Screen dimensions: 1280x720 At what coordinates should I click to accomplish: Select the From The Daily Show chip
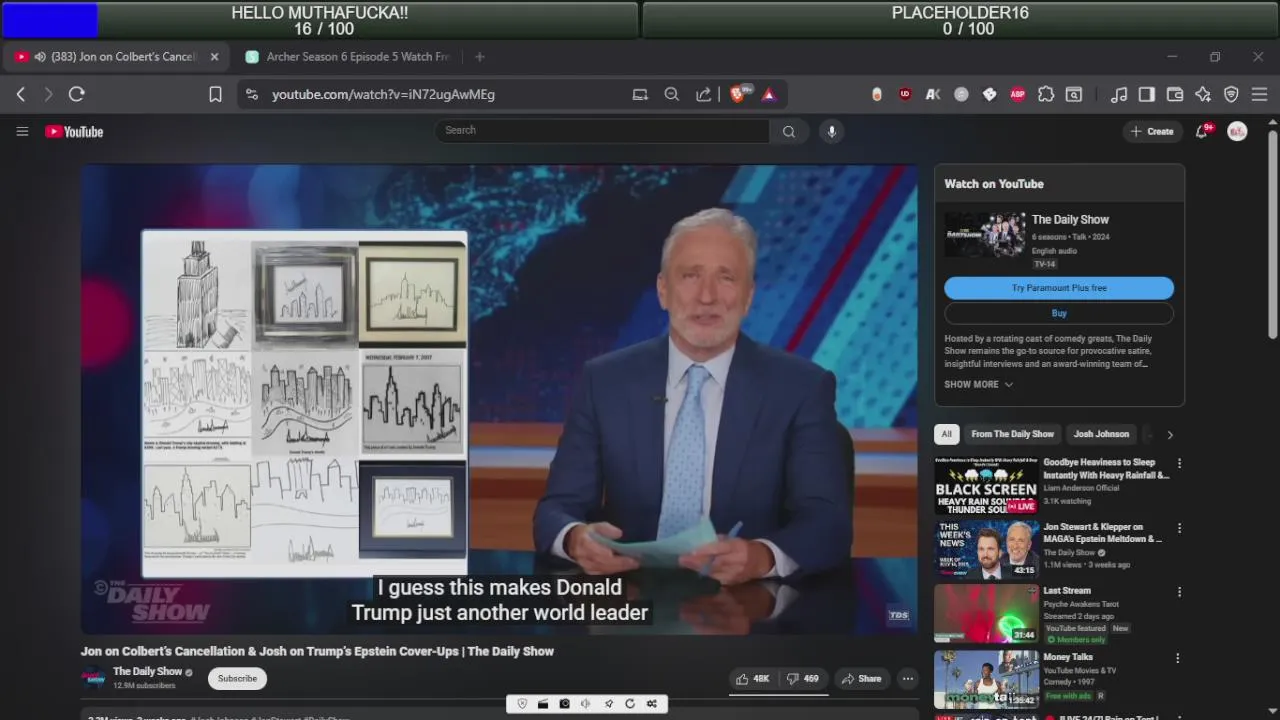click(x=1012, y=434)
